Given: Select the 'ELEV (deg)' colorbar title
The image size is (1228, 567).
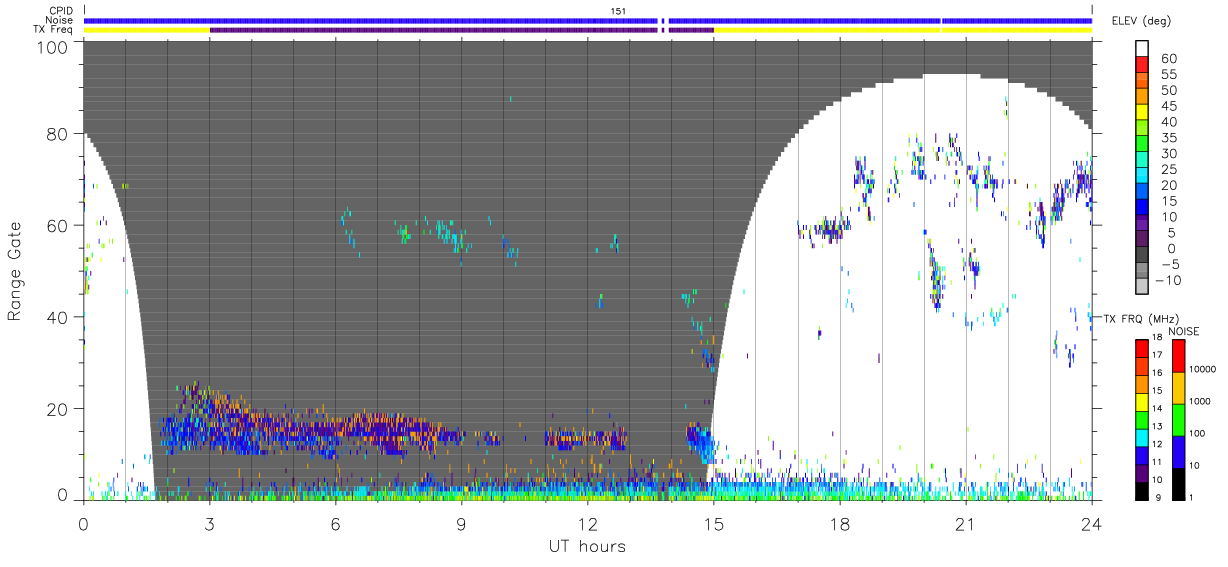Looking at the screenshot, I should click(x=1141, y=21).
